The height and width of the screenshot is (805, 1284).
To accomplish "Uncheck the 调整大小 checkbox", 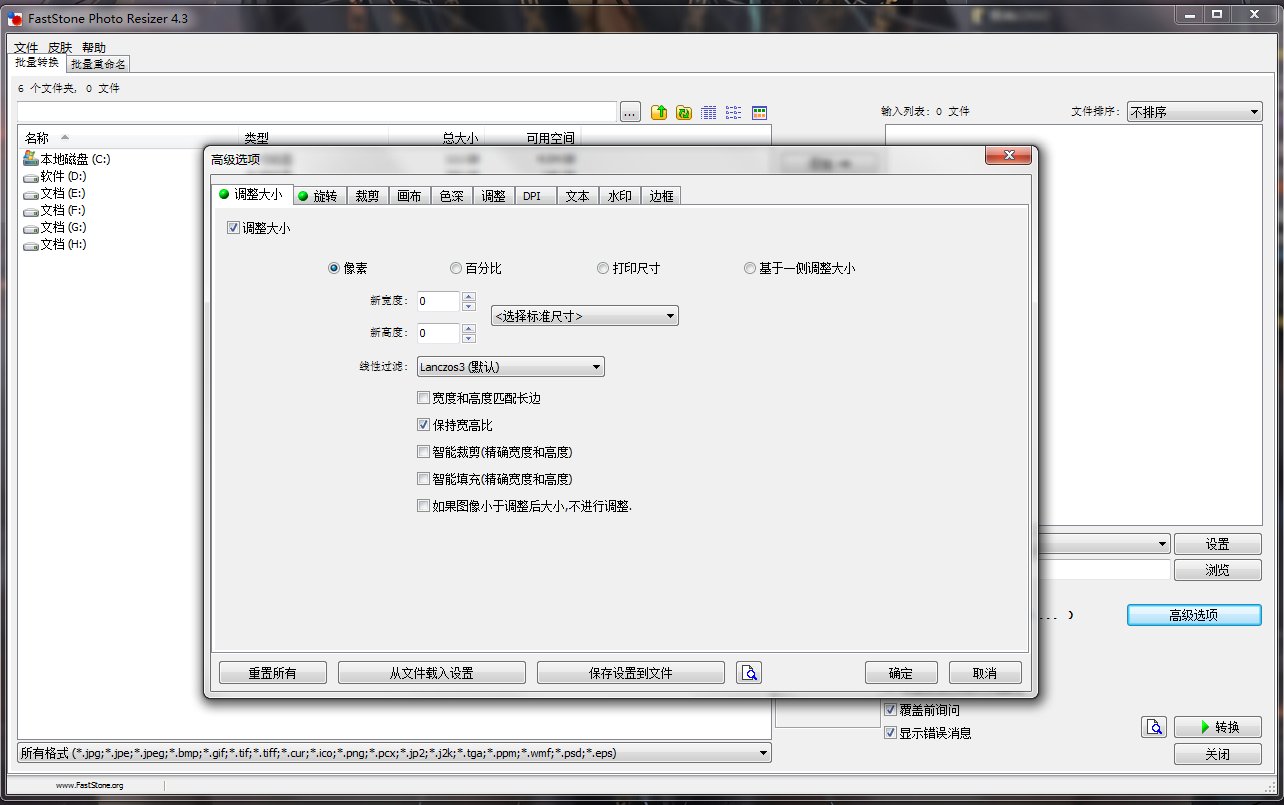I will tap(234, 228).
